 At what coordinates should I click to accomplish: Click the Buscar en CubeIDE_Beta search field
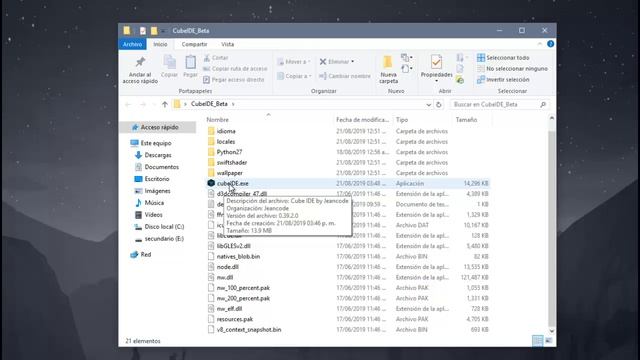tap(500, 104)
